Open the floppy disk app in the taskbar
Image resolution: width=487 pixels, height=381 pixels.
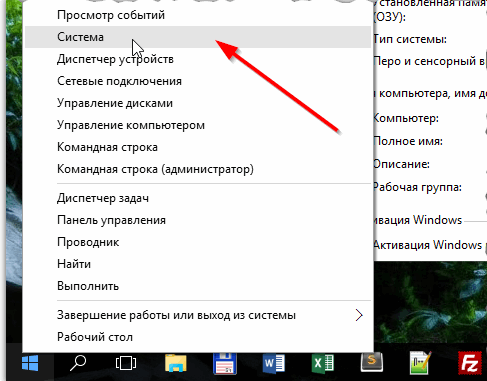point(225,363)
